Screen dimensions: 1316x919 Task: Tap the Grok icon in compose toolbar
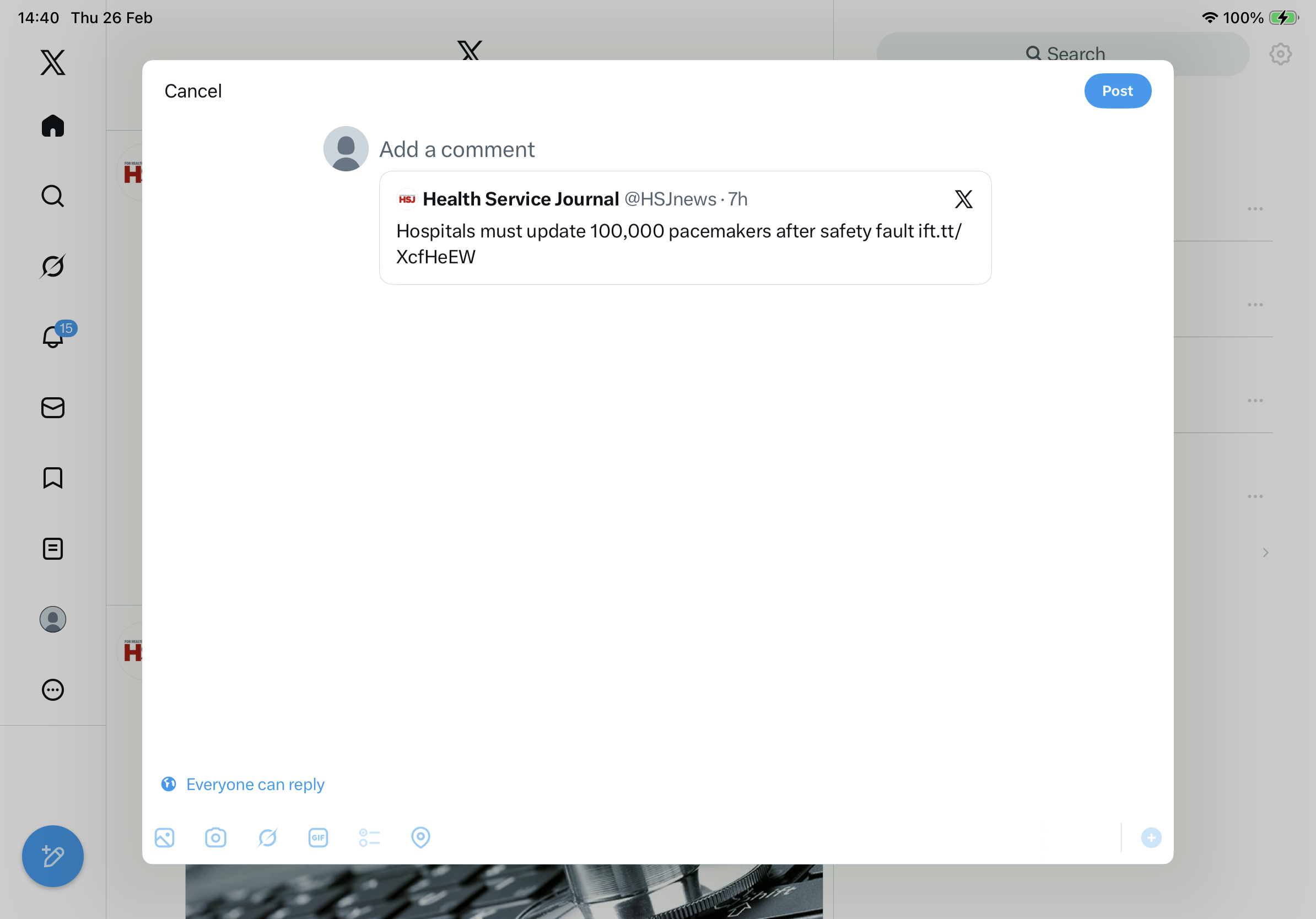[267, 837]
